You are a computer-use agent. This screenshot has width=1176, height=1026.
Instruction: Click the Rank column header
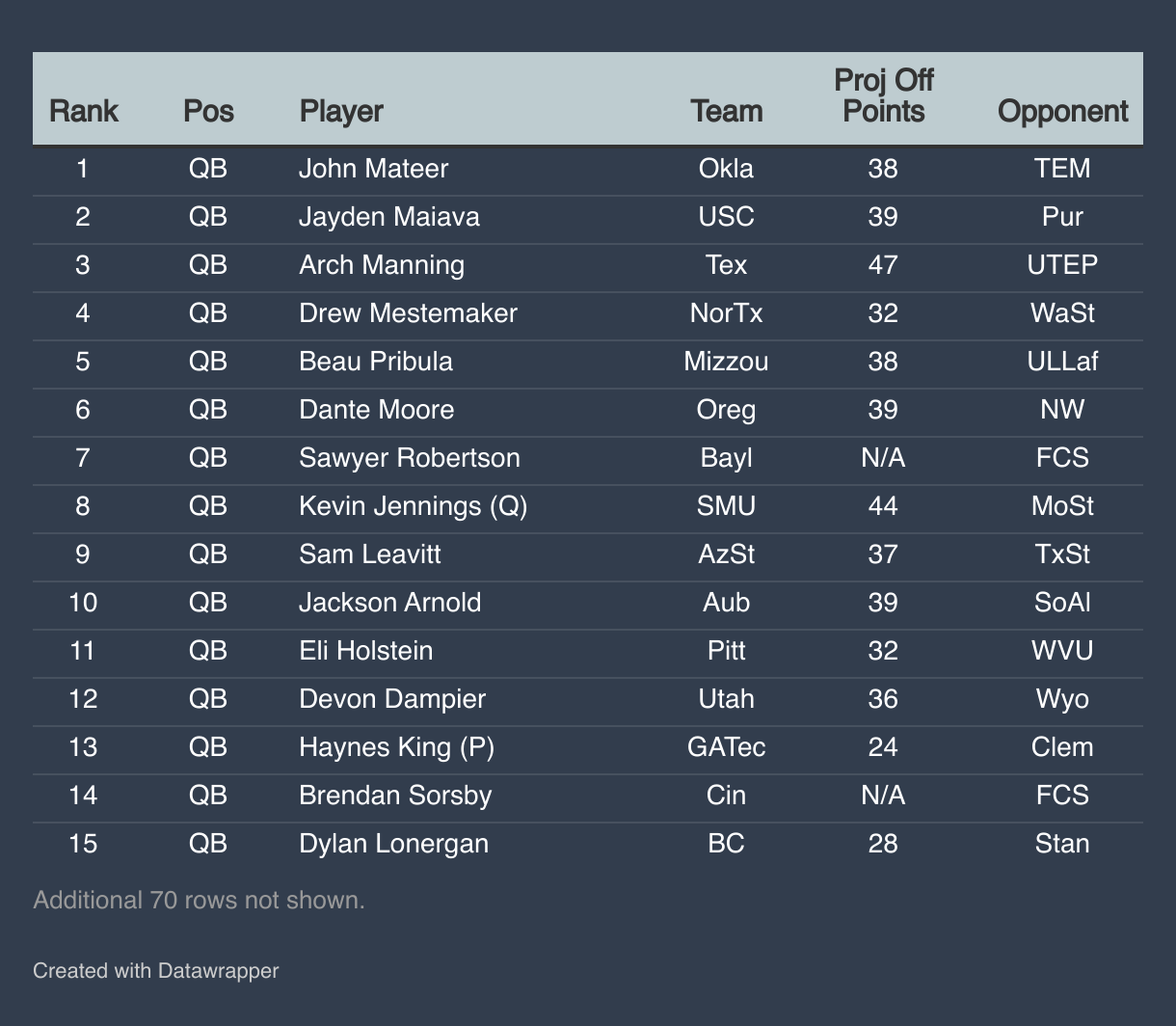[83, 111]
